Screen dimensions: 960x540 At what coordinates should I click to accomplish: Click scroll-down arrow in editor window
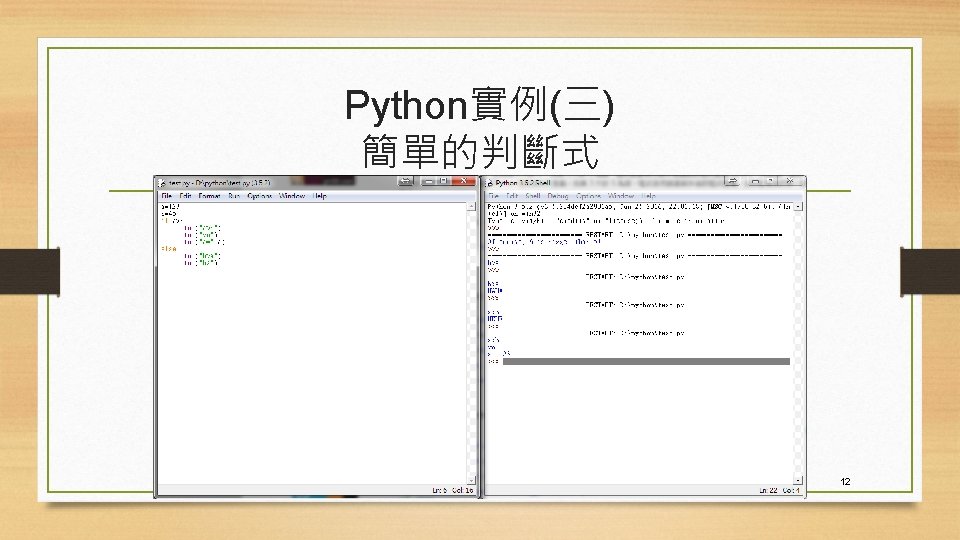(x=471, y=481)
